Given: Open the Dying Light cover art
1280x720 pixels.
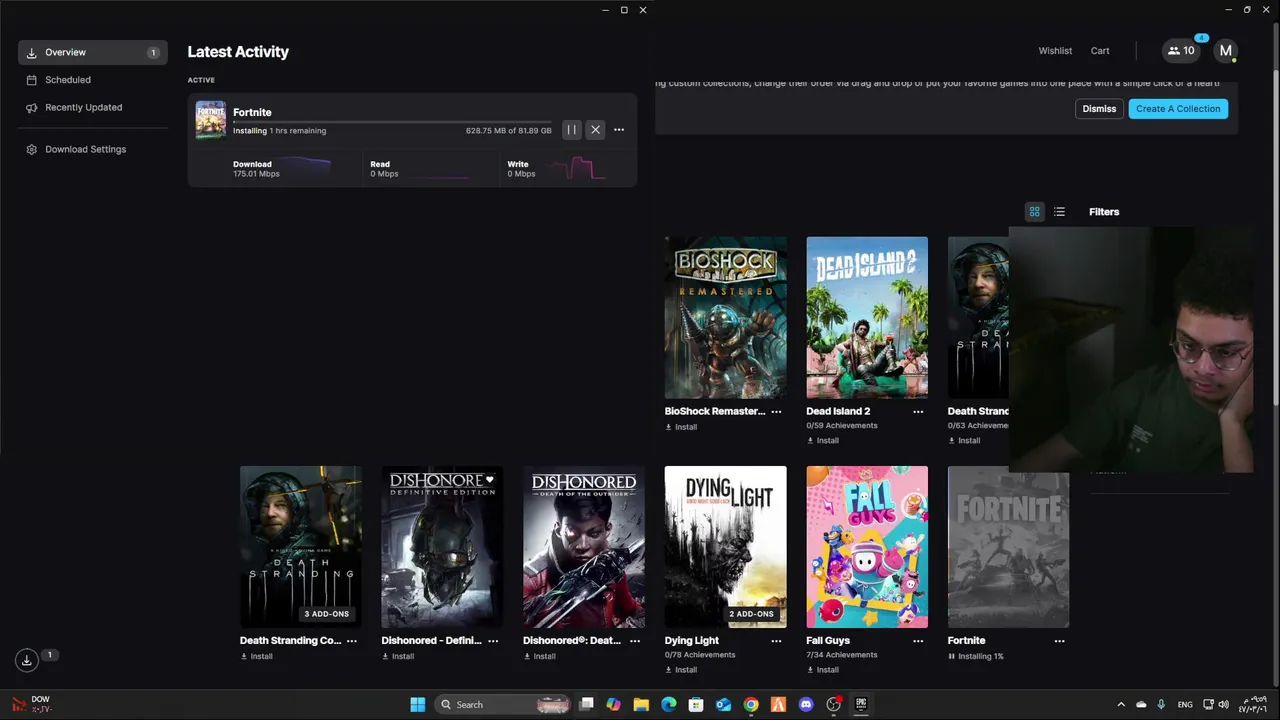Looking at the screenshot, I should pyautogui.click(x=726, y=547).
